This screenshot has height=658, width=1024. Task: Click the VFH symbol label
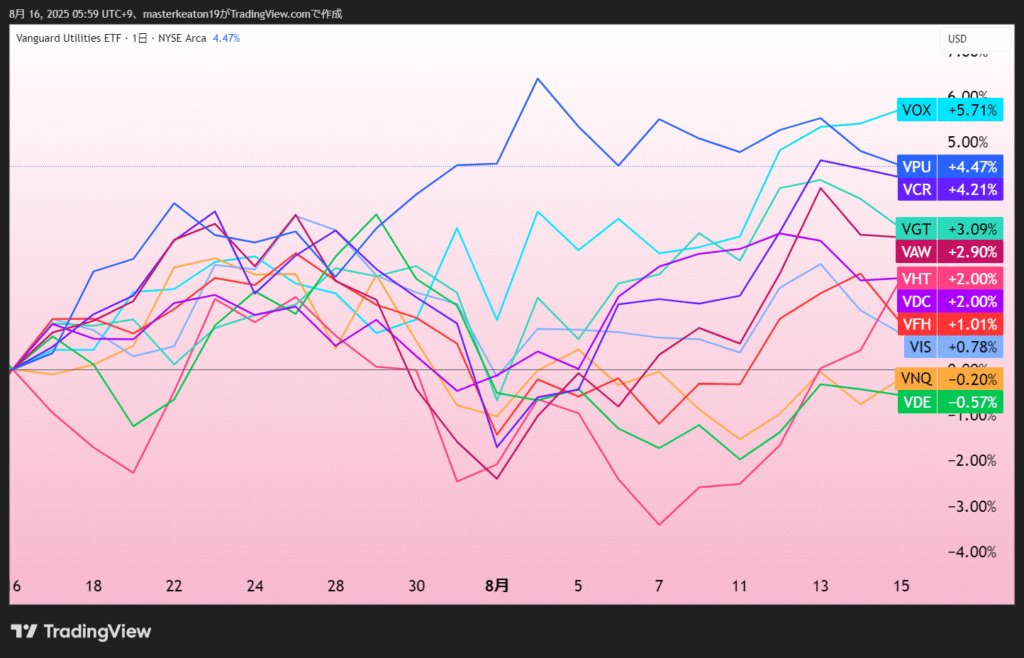tap(917, 324)
